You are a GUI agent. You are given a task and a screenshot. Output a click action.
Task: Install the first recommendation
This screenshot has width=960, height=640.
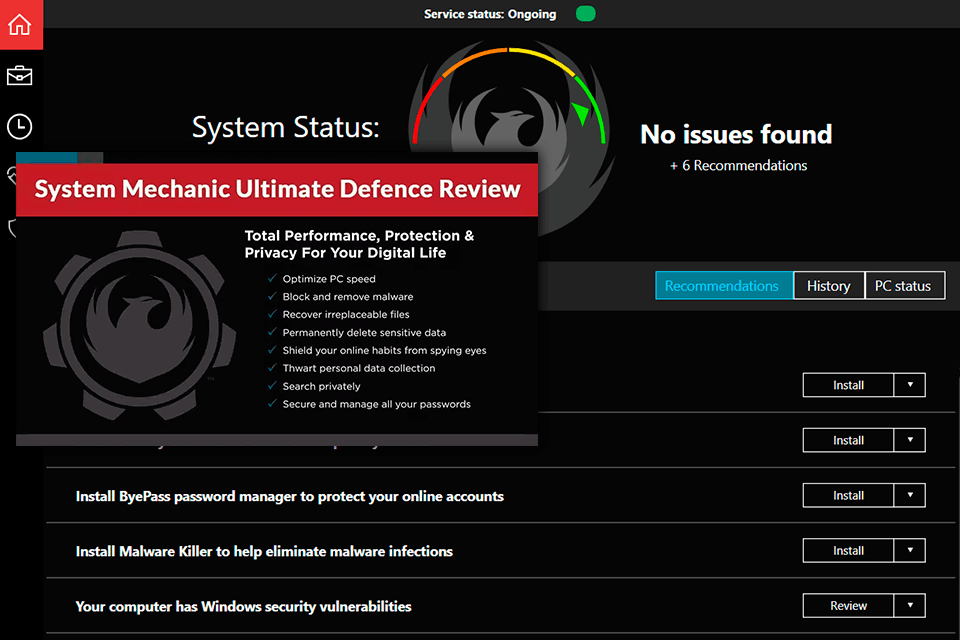click(x=848, y=385)
